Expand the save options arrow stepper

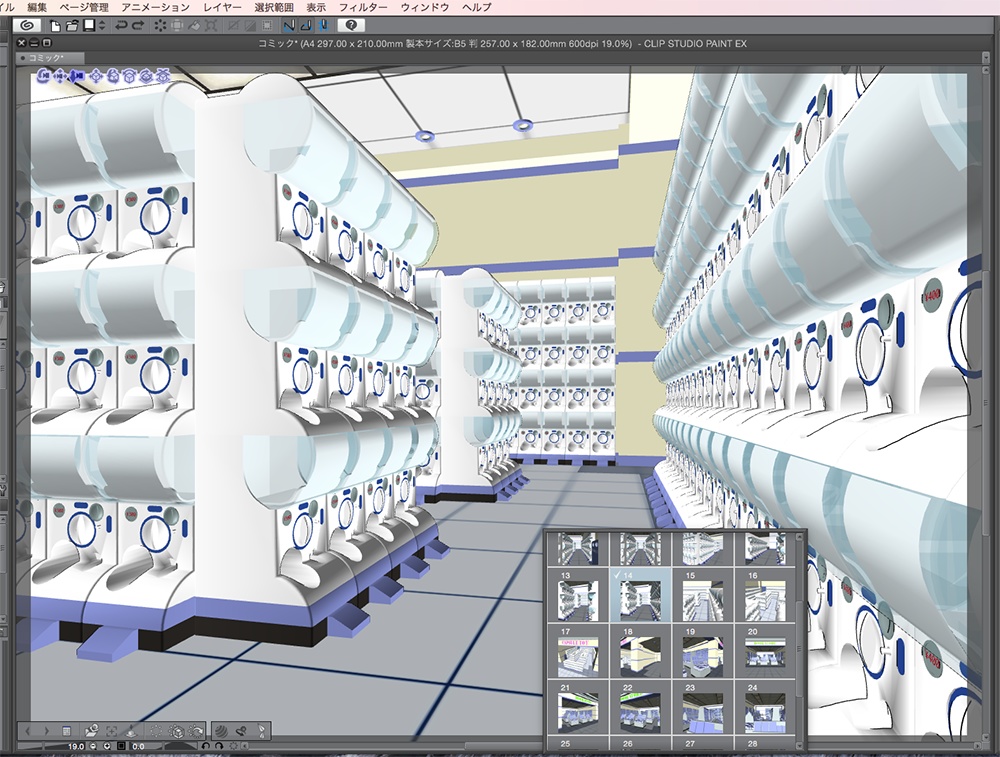(103, 25)
